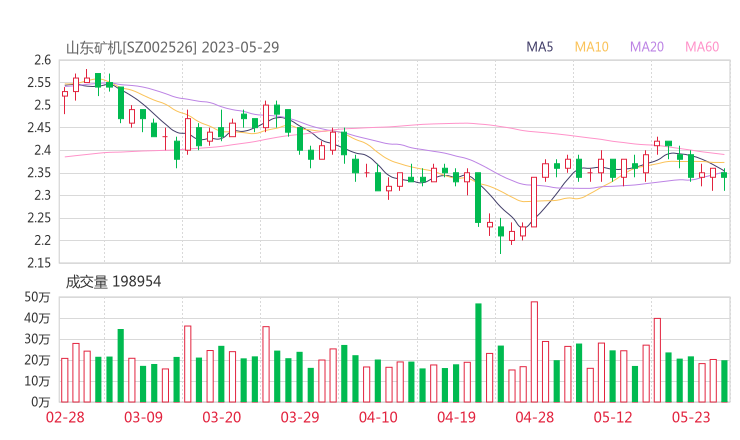The width and height of the screenshot is (740, 440).
Task: Click the 2.15 price axis label
Action: click(39, 263)
